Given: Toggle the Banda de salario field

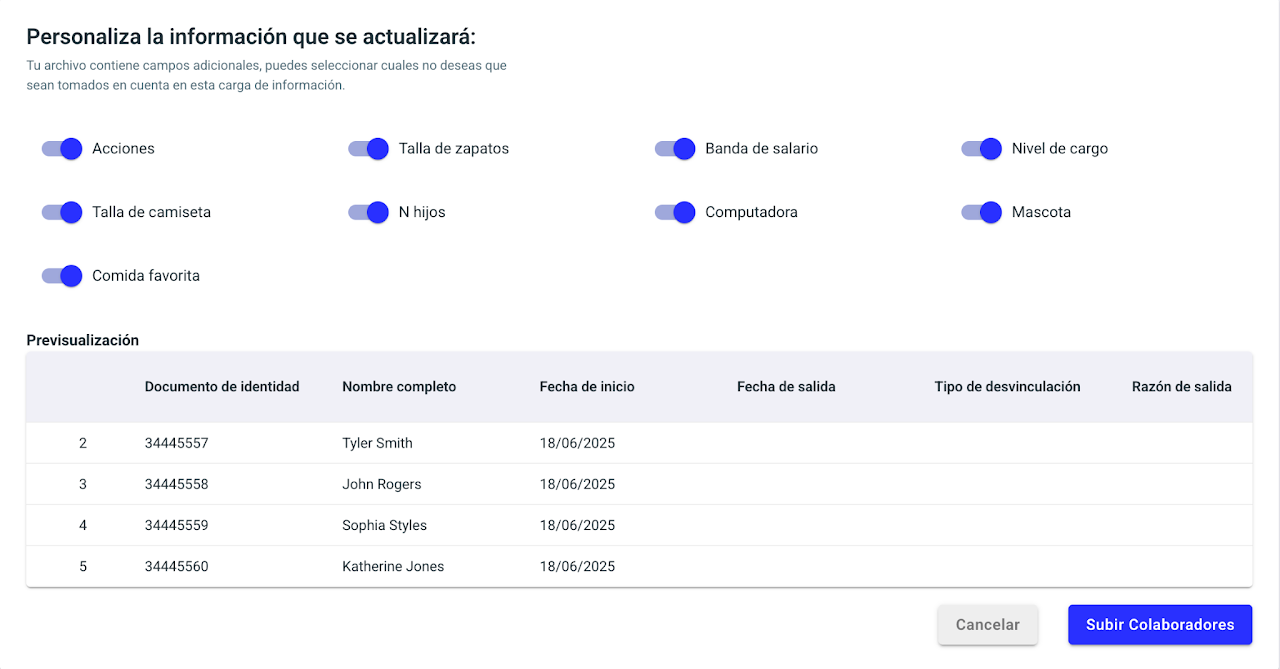Looking at the screenshot, I should coord(675,149).
